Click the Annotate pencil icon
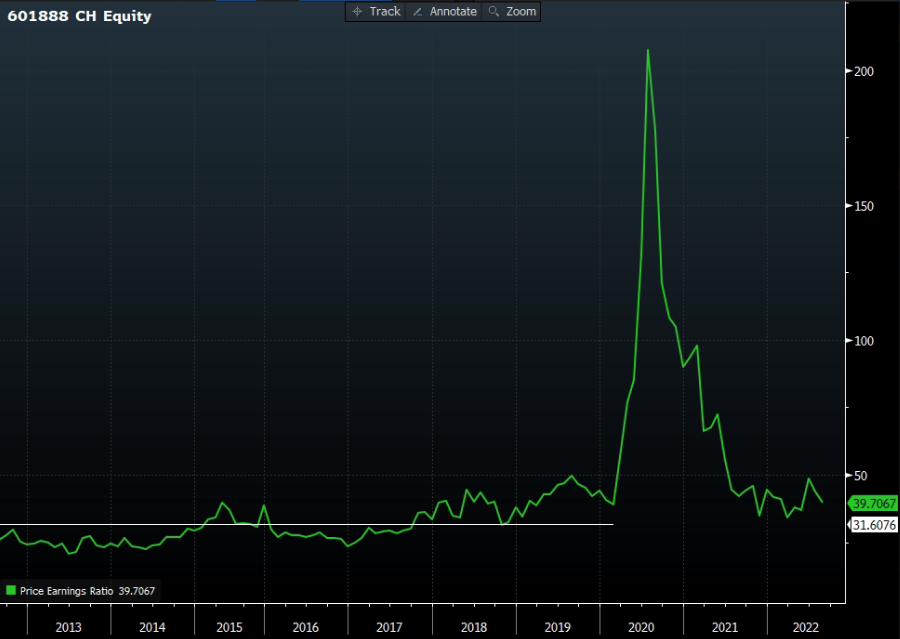 click(418, 12)
